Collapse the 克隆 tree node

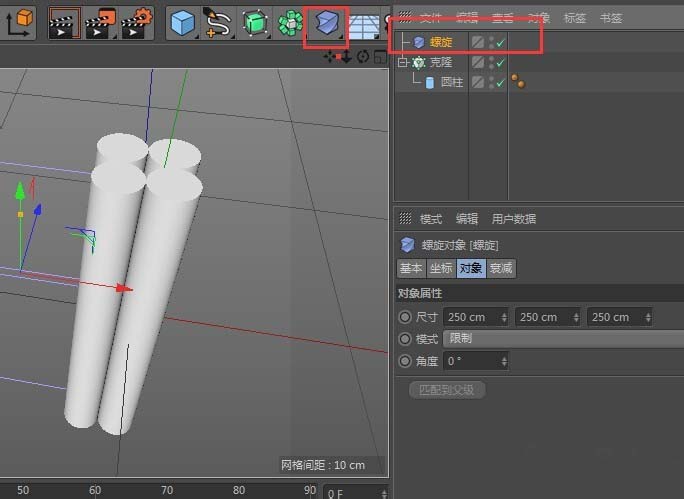coord(402,62)
